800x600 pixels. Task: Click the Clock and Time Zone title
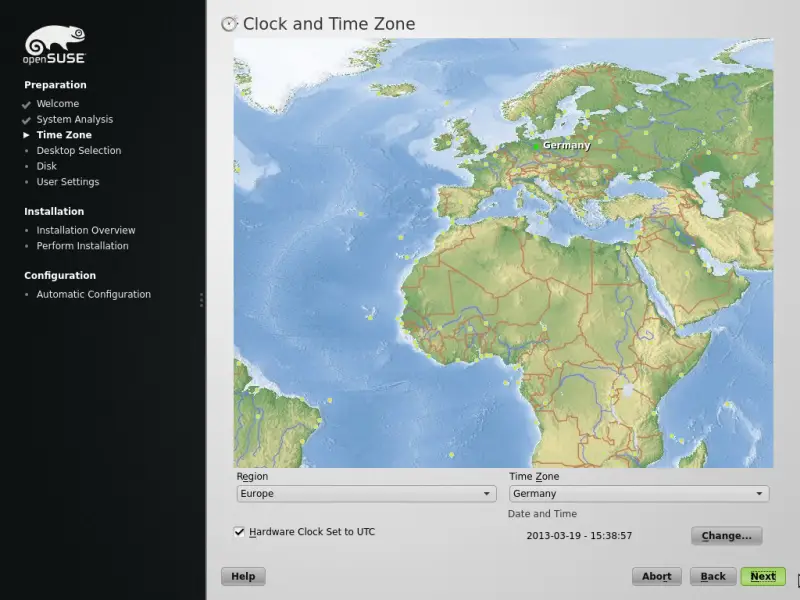click(x=329, y=24)
